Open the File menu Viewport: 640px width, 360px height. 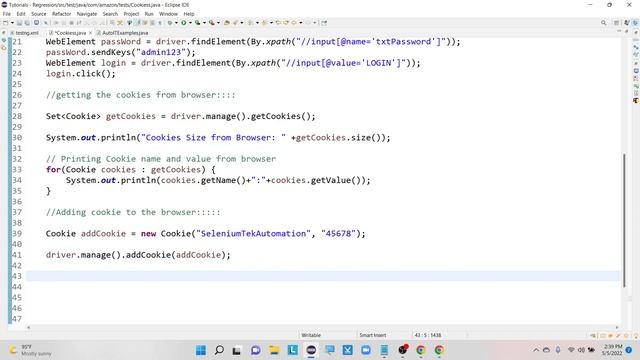[x=7, y=14]
